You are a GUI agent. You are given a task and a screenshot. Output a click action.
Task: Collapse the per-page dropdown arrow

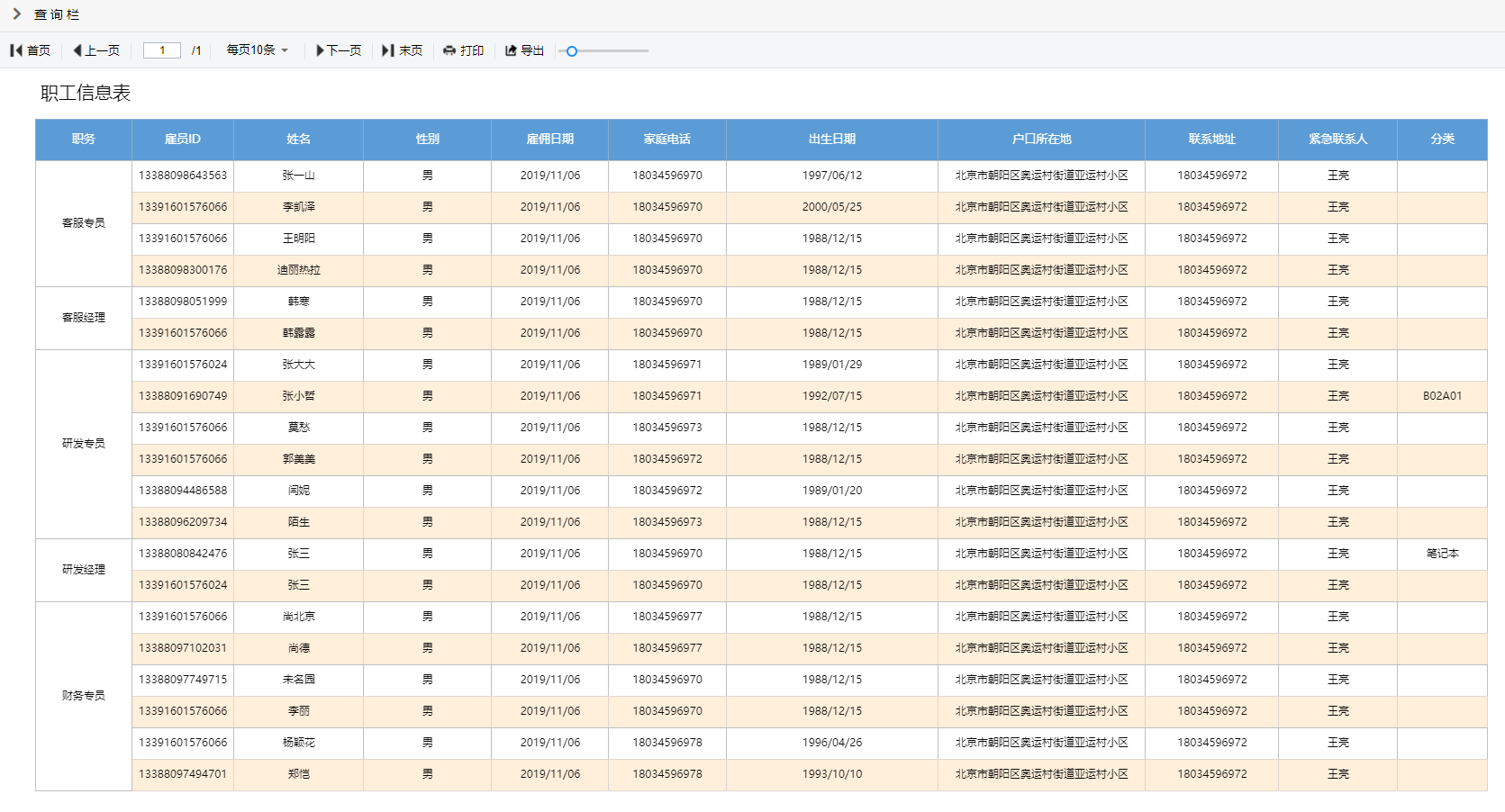284,50
